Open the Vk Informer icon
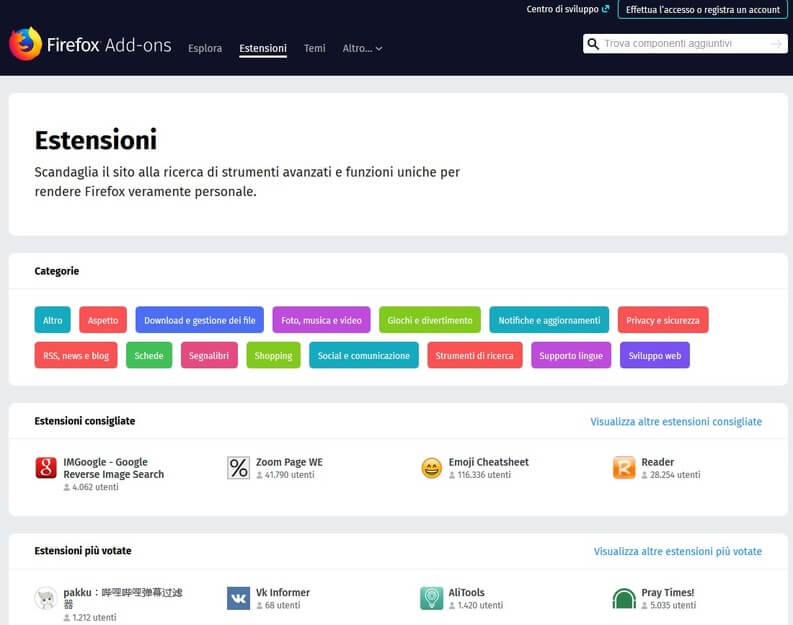793x625 pixels. click(238, 598)
